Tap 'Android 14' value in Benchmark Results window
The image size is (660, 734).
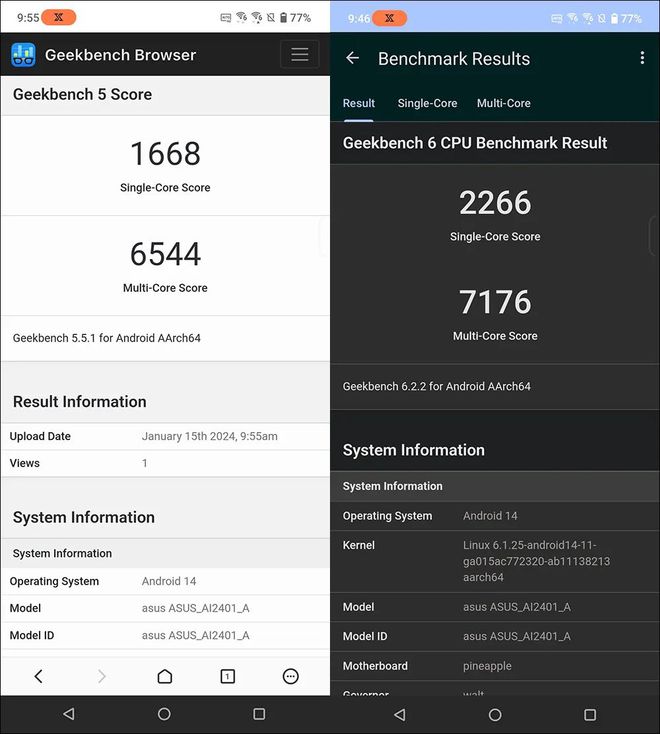tap(490, 515)
